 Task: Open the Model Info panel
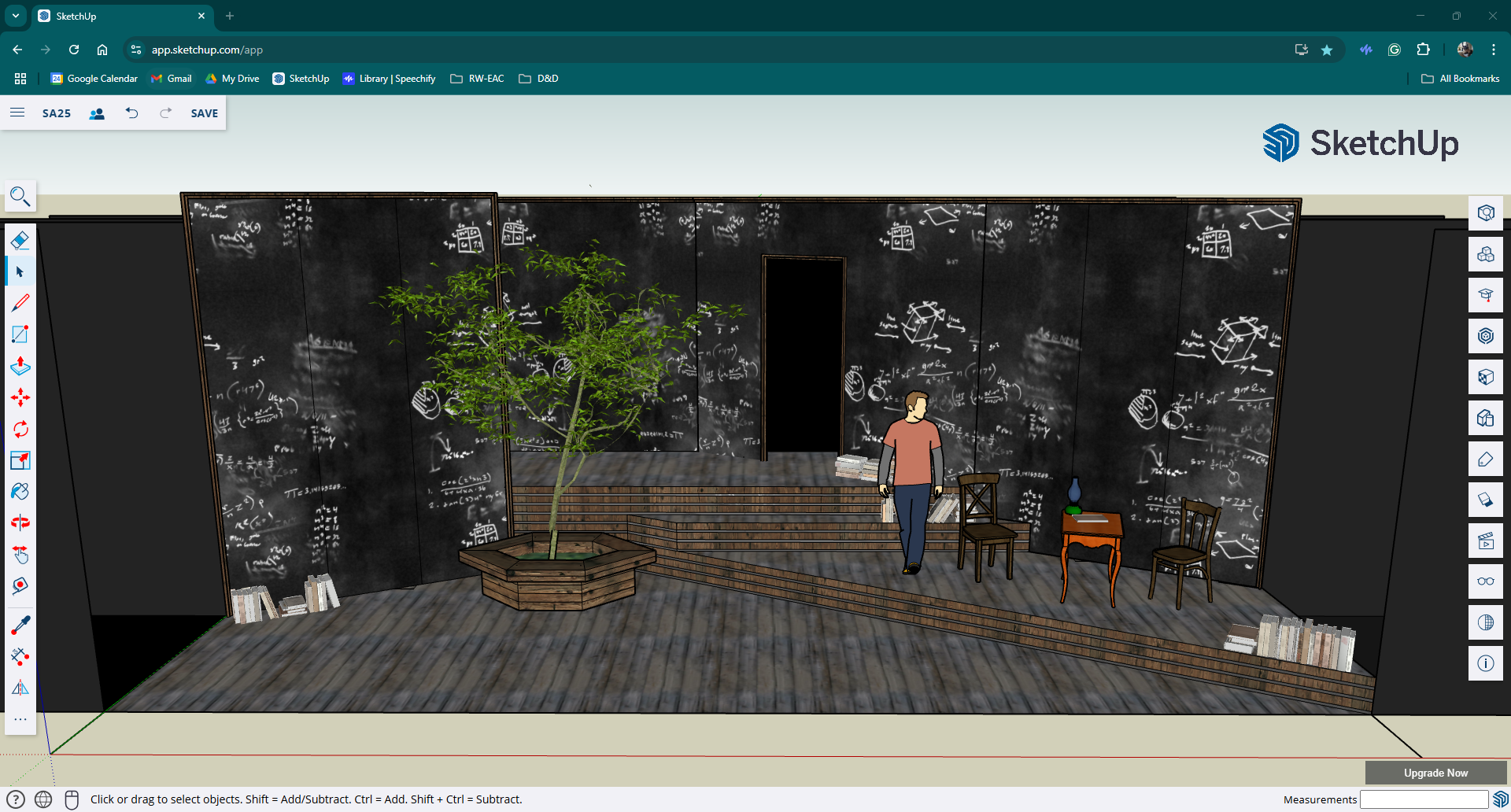click(1486, 663)
